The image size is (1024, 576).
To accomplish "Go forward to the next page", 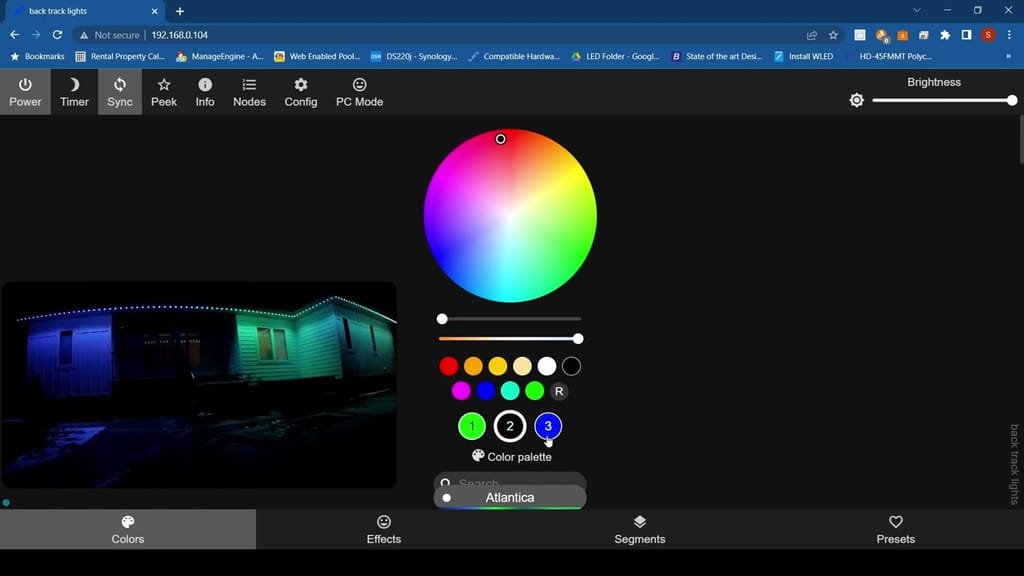I will (36, 35).
